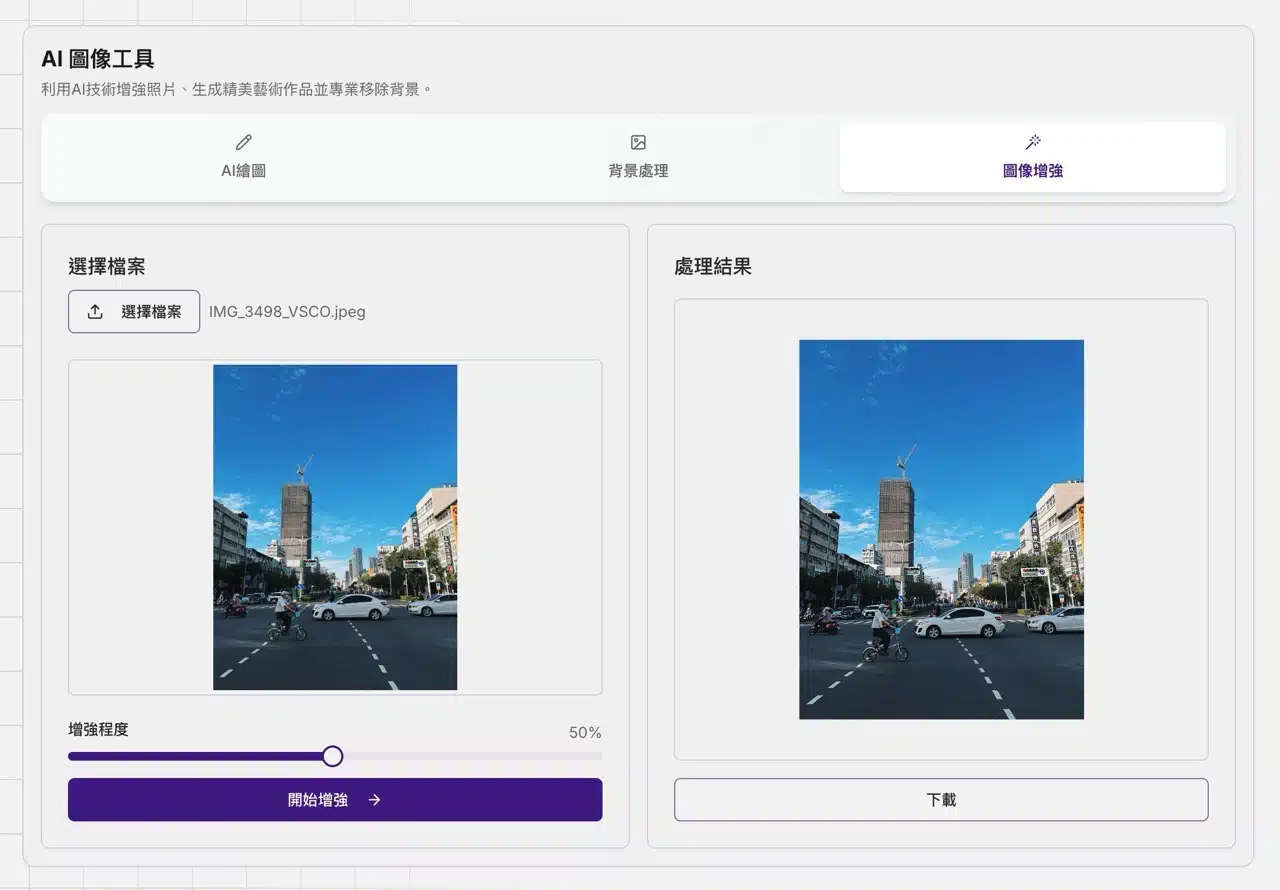Click the magic wand icon above 圖像增強
Viewport: 1280px width, 890px height.
tap(1033, 142)
